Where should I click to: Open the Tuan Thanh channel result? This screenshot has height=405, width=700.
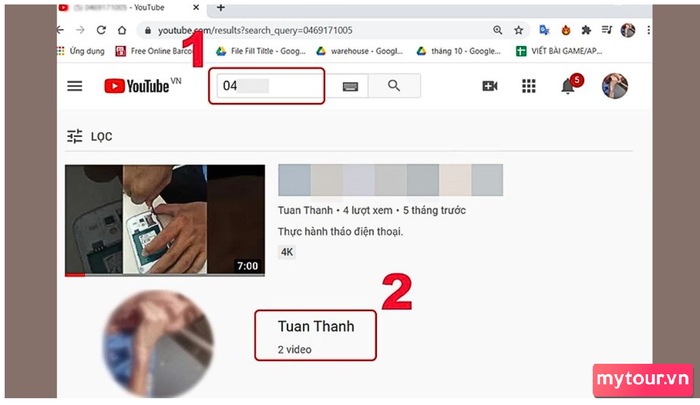point(316,335)
